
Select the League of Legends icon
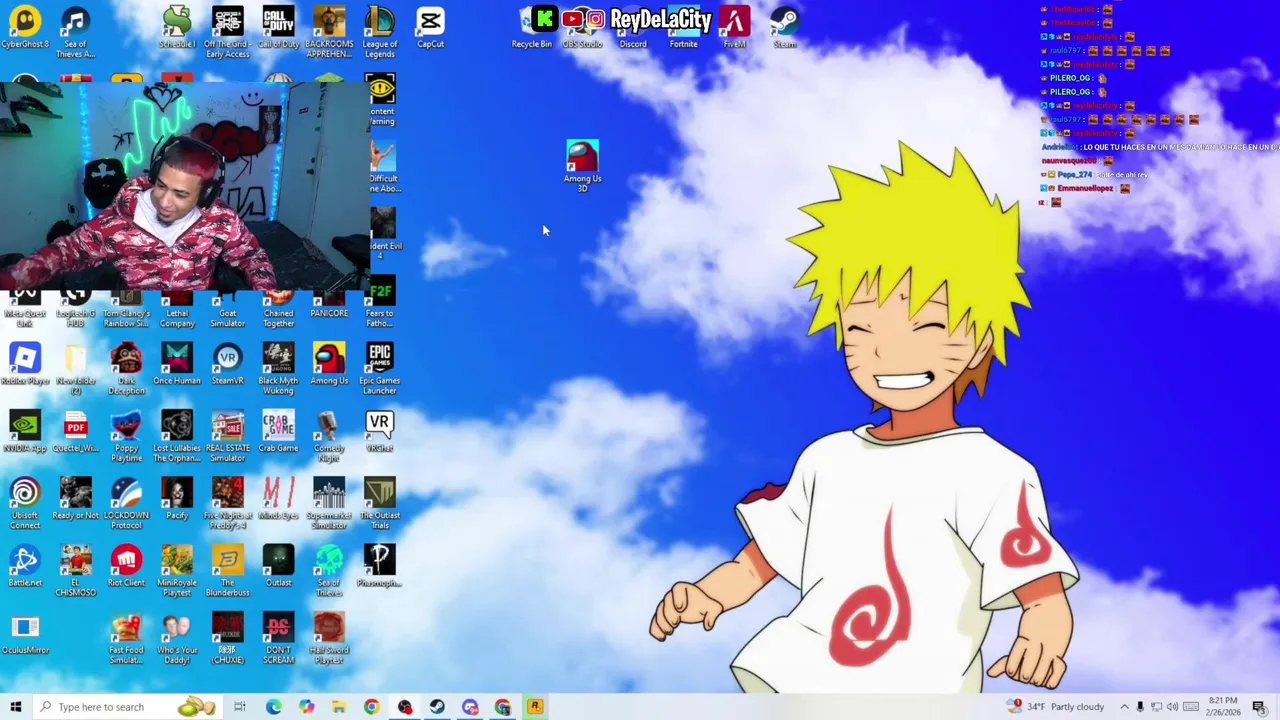pos(380,32)
